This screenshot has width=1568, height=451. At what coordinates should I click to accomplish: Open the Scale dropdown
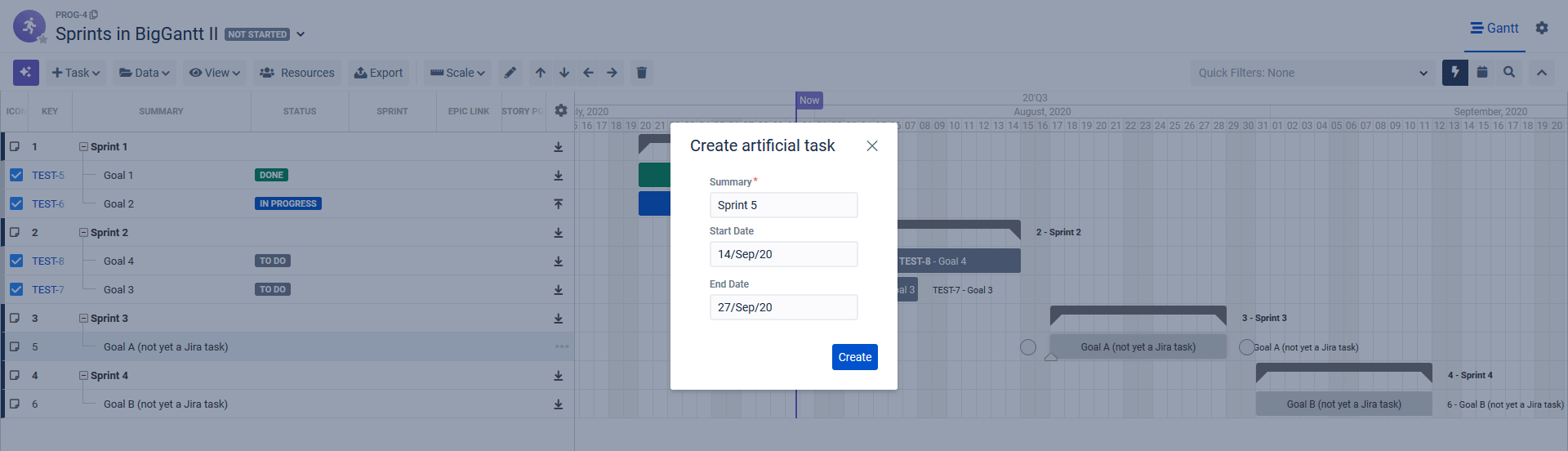(457, 73)
